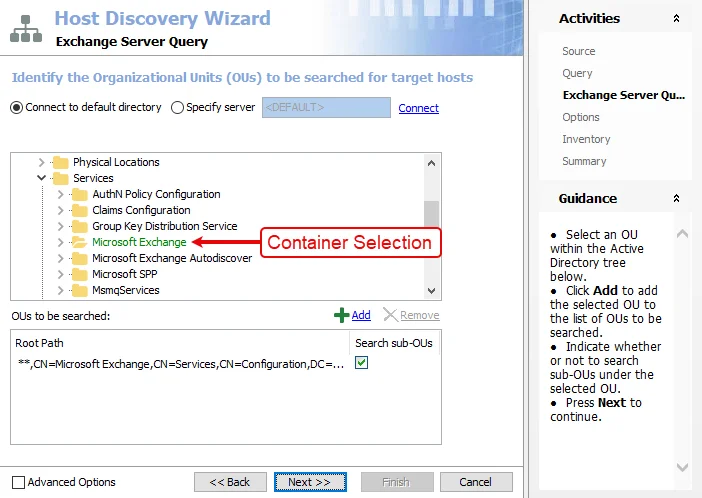Go to the Source activity step
Screen dimensions: 702x498
coord(579,51)
